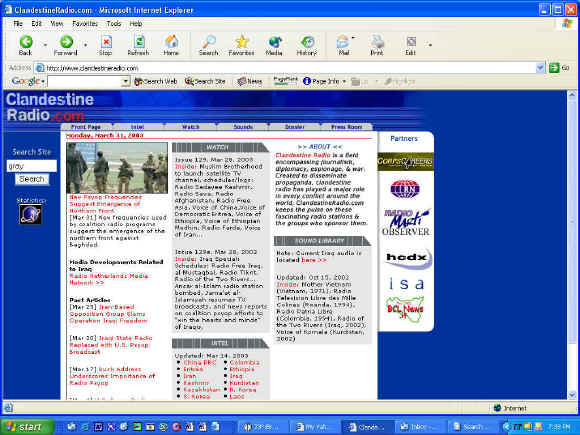This screenshot has width=580, height=435.
Task: Open the isa partner logo
Action: tap(407, 284)
